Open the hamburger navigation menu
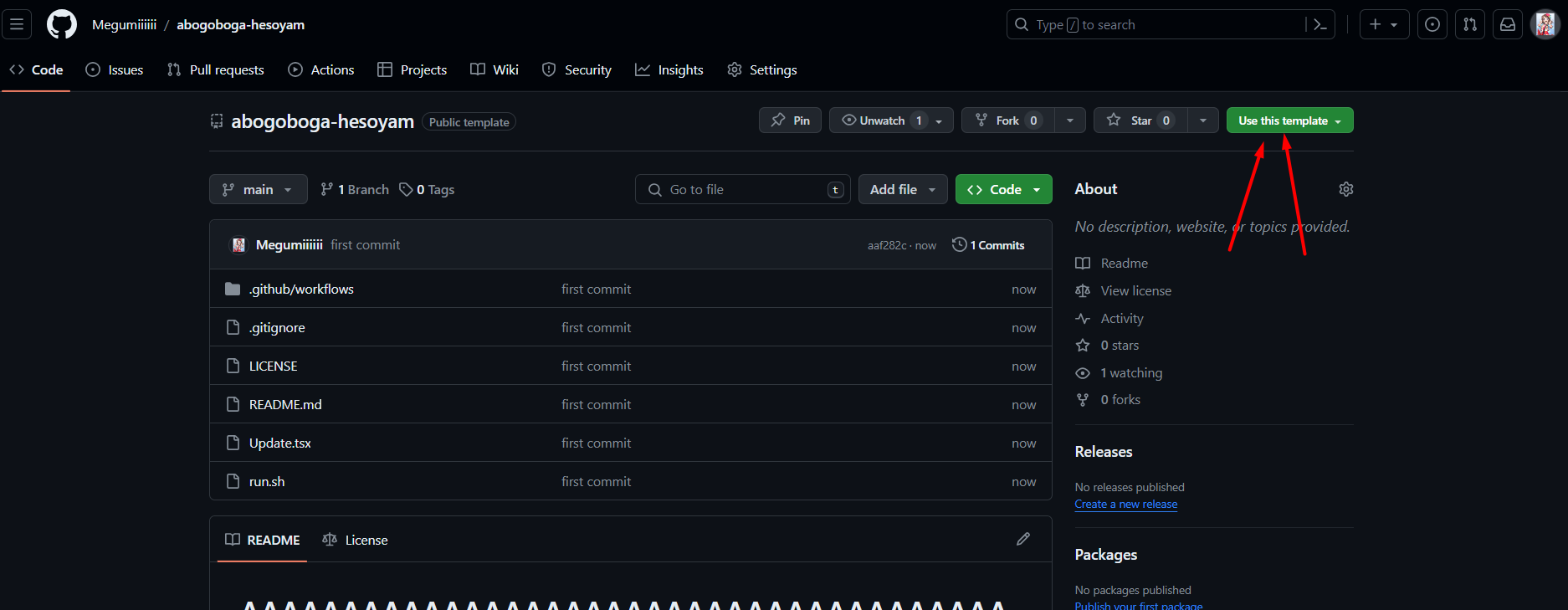This screenshot has height=610, width=1568. [x=17, y=24]
